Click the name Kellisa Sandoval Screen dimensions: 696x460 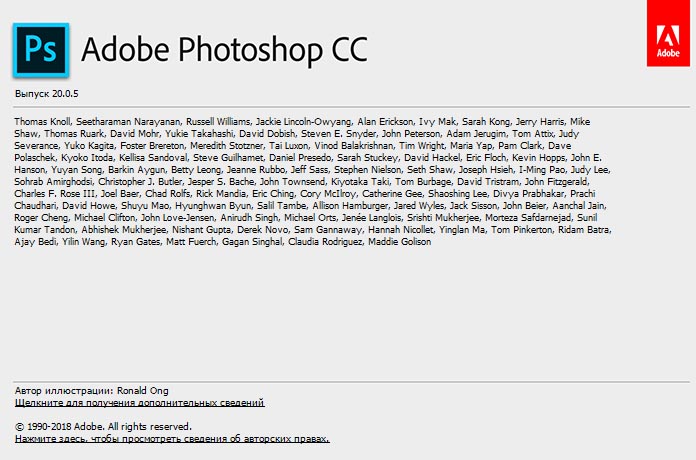coord(153,158)
